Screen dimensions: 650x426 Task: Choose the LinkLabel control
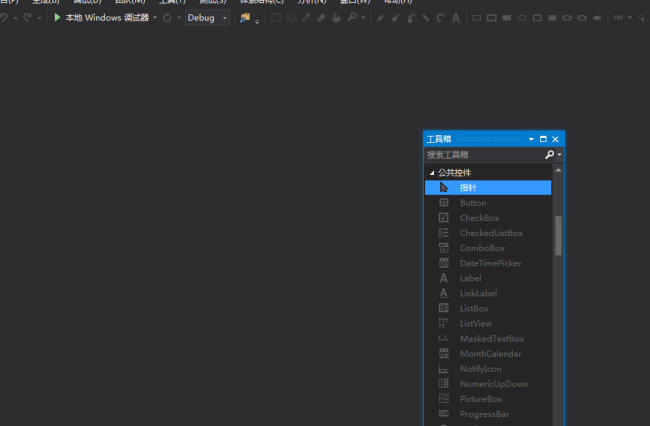[478, 293]
